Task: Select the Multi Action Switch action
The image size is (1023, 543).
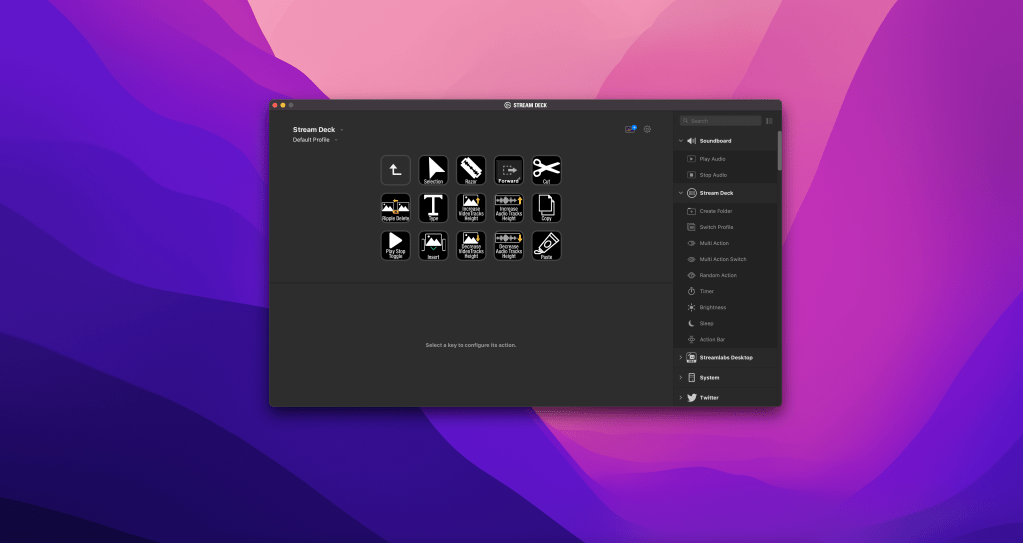Action: coord(722,259)
